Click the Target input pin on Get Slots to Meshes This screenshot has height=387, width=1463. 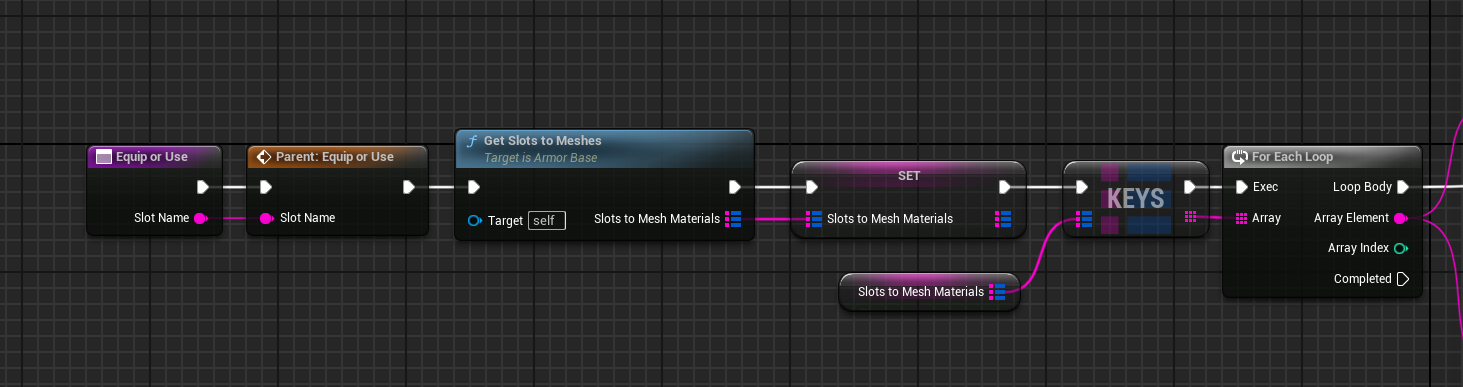475,220
